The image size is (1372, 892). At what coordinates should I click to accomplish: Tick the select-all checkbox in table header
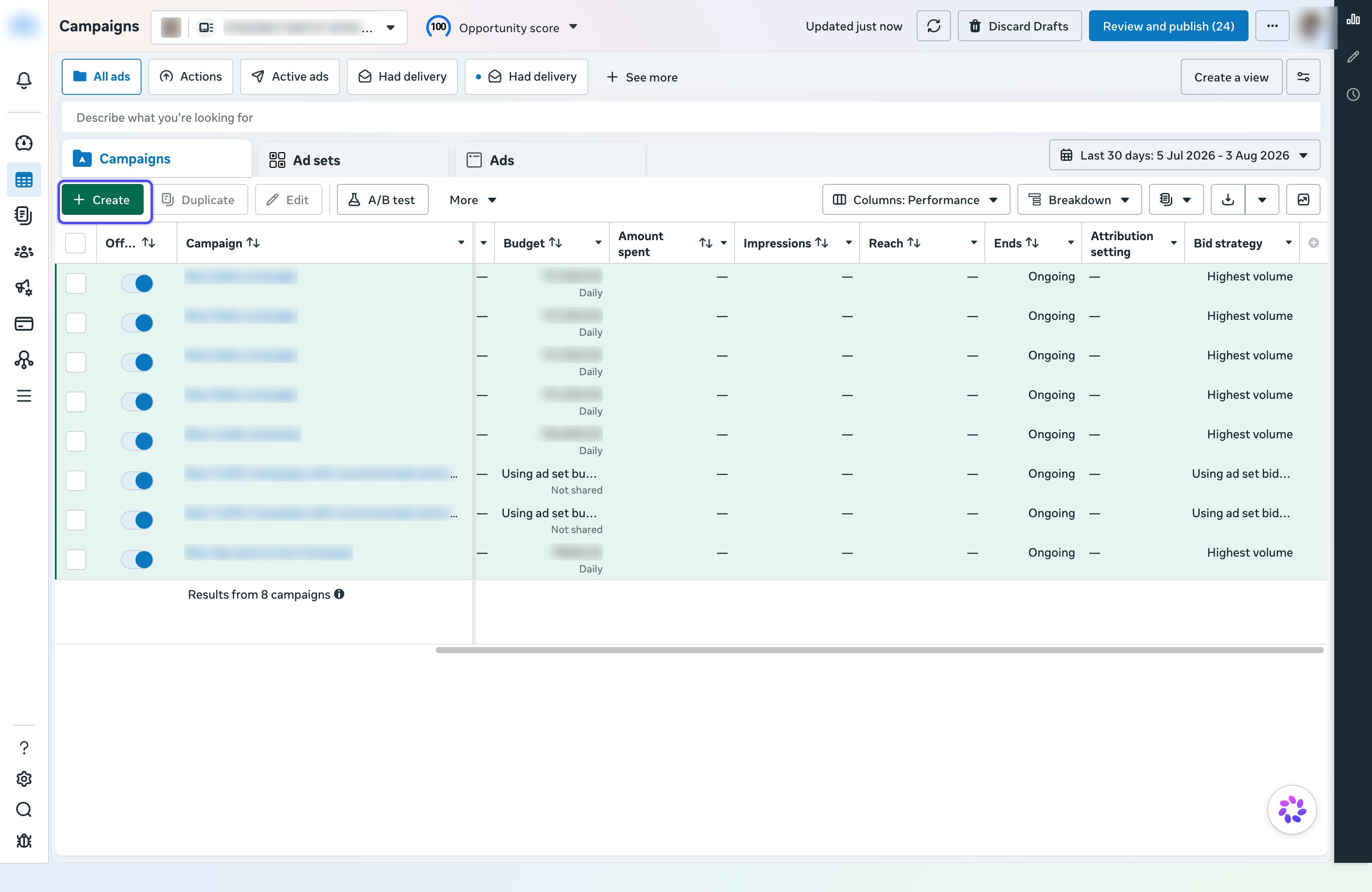tap(75, 243)
